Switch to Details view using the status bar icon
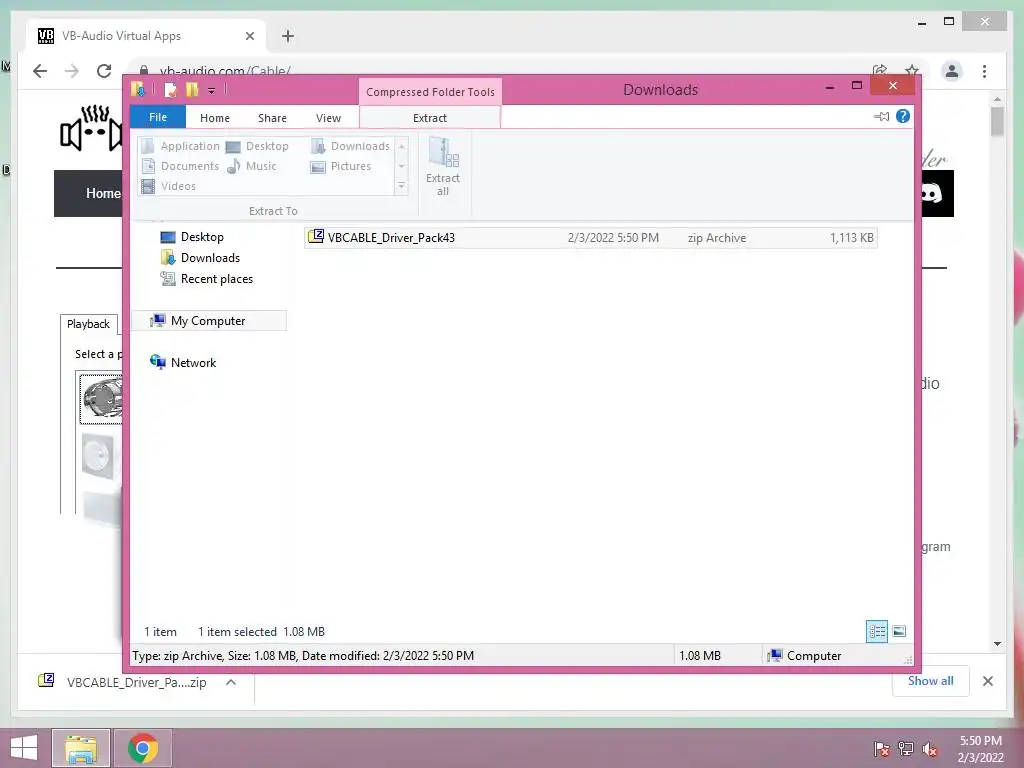1024x768 pixels. click(x=877, y=632)
